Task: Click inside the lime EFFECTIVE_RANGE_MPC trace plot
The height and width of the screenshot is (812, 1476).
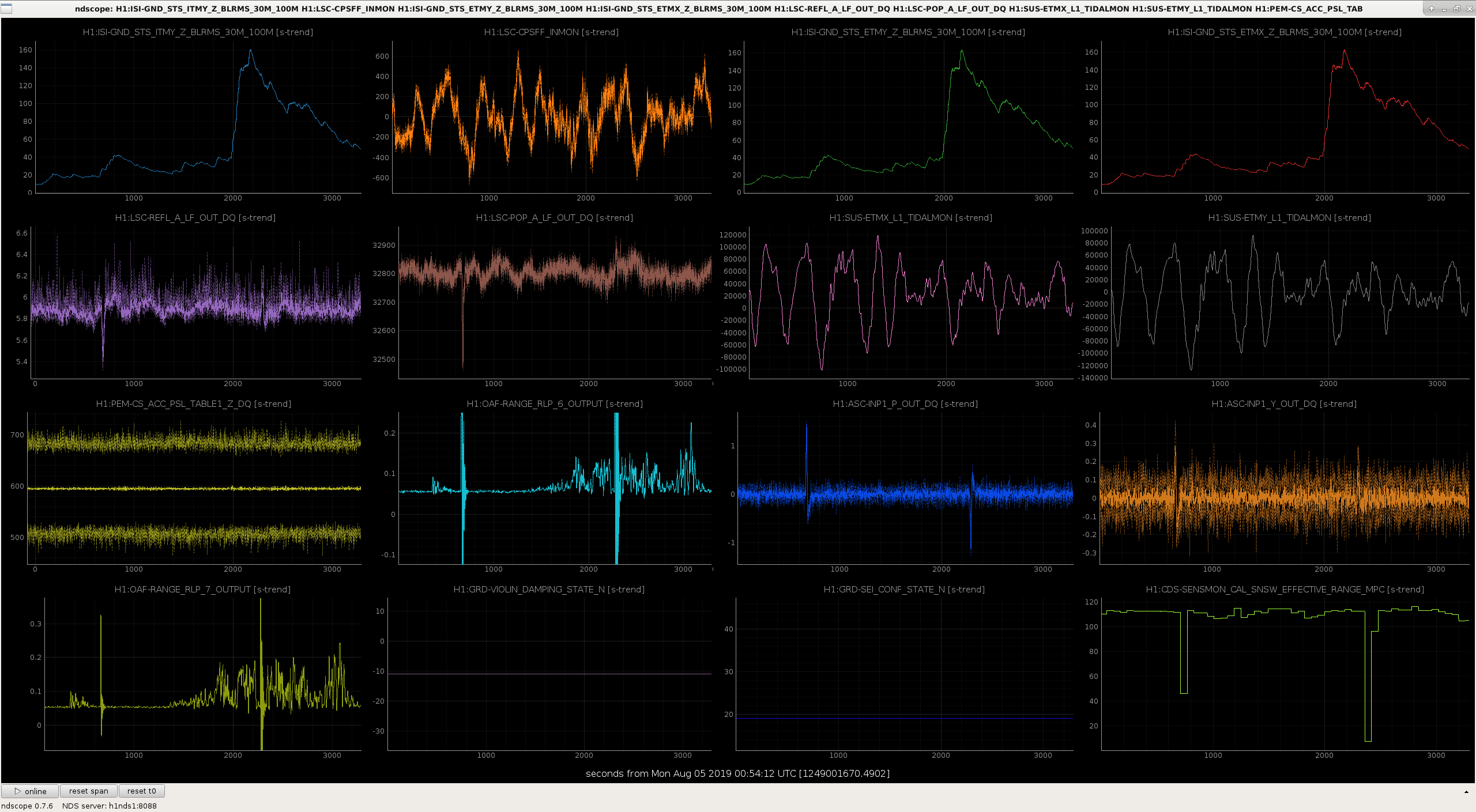Action: click(x=1286, y=674)
